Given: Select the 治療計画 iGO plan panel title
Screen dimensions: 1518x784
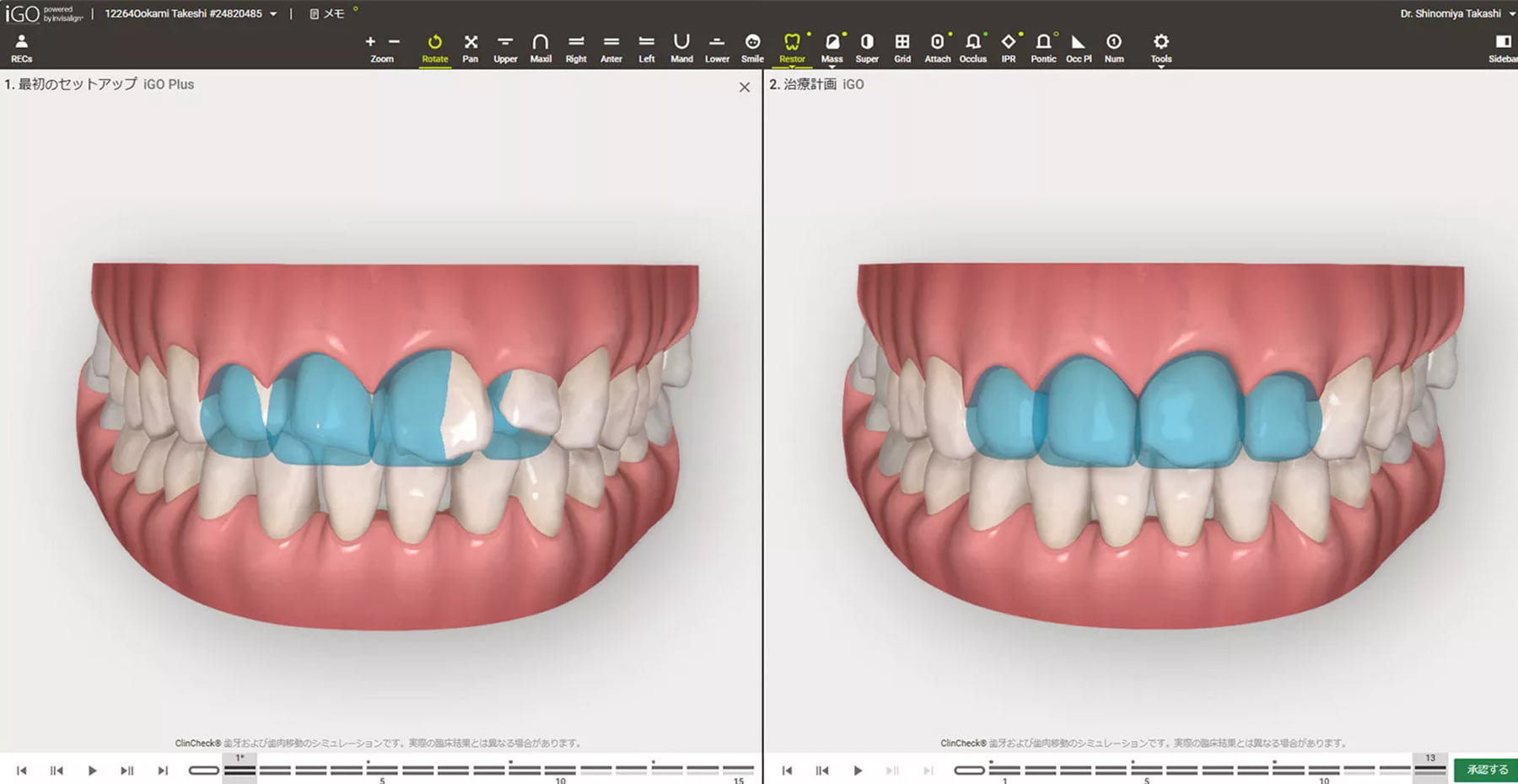Looking at the screenshot, I should tap(816, 84).
